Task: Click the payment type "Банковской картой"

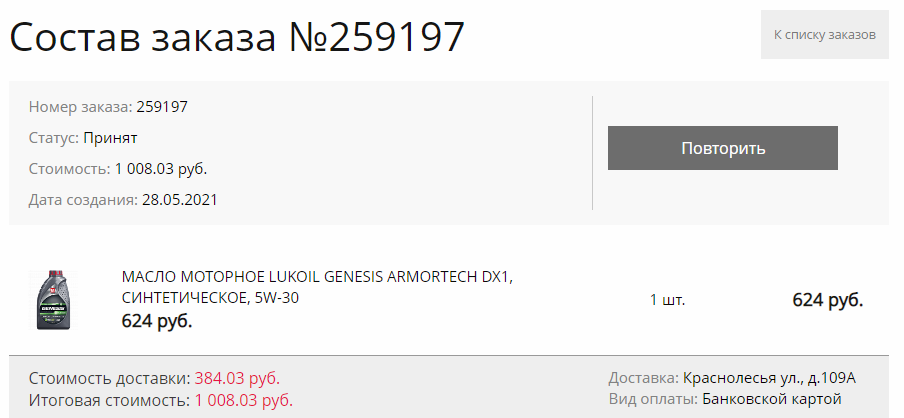Action: coord(772,398)
